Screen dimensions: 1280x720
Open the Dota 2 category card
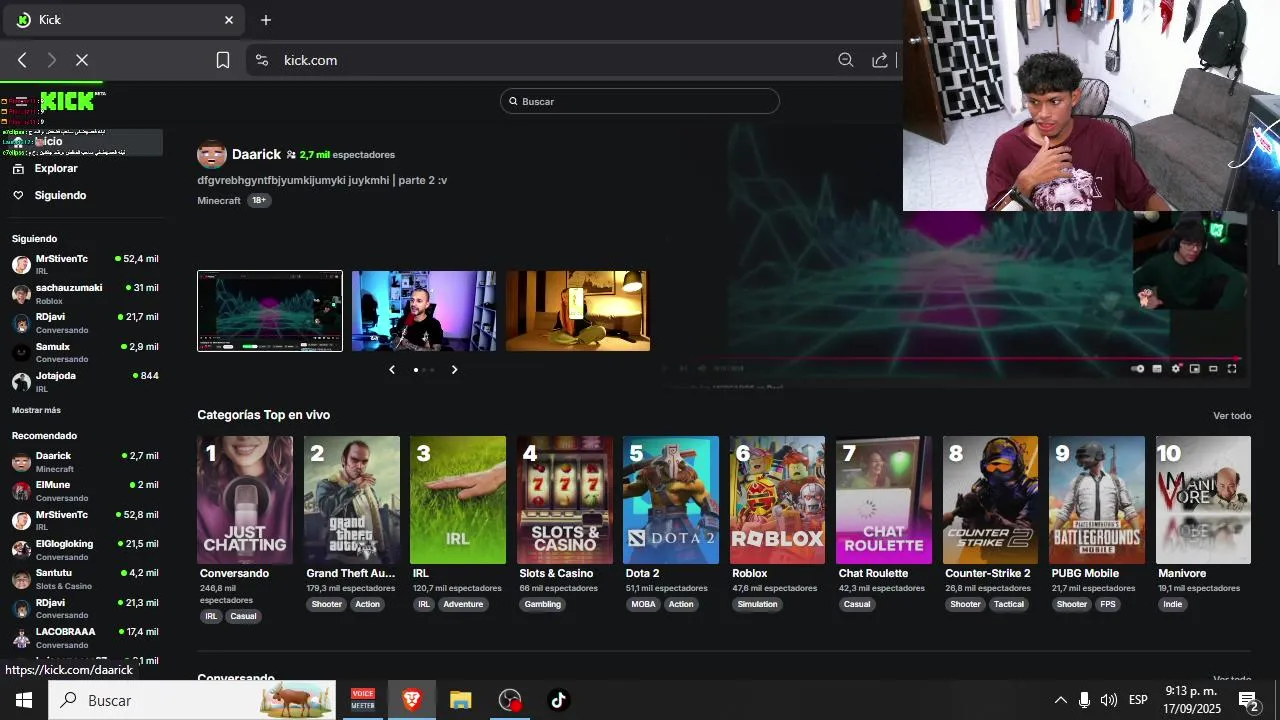pyautogui.click(x=671, y=500)
